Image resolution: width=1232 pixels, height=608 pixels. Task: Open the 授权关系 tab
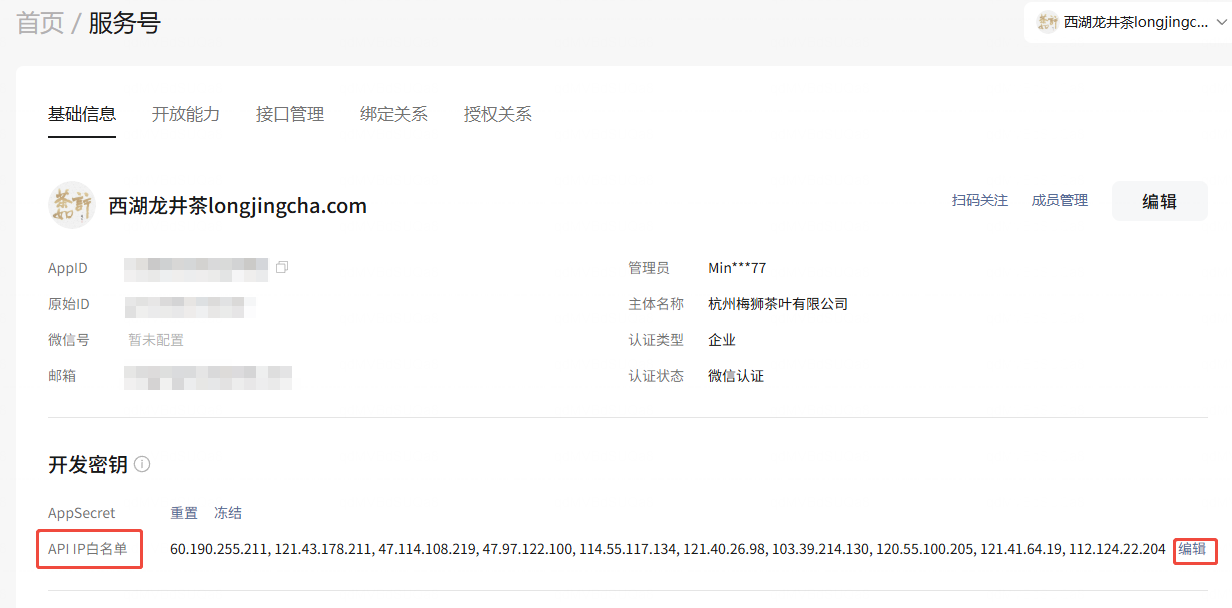click(498, 114)
